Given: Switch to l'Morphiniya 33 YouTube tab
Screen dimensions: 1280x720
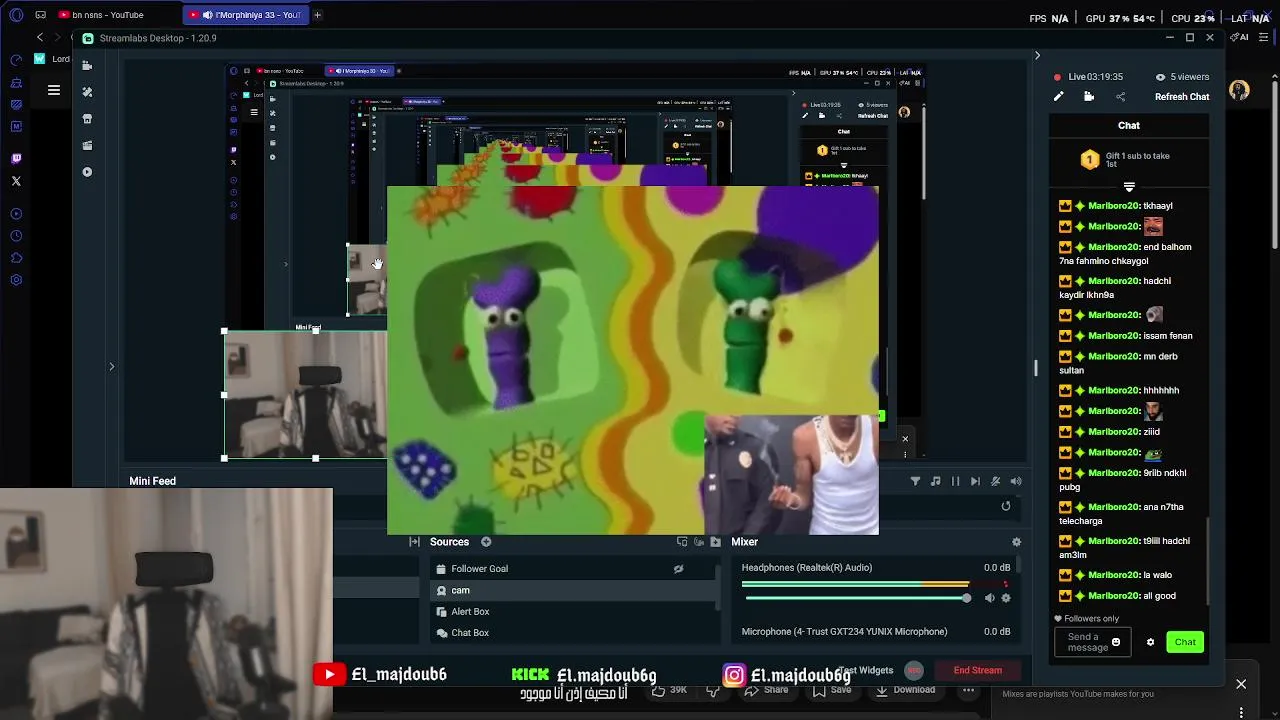Looking at the screenshot, I should point(246,15).
